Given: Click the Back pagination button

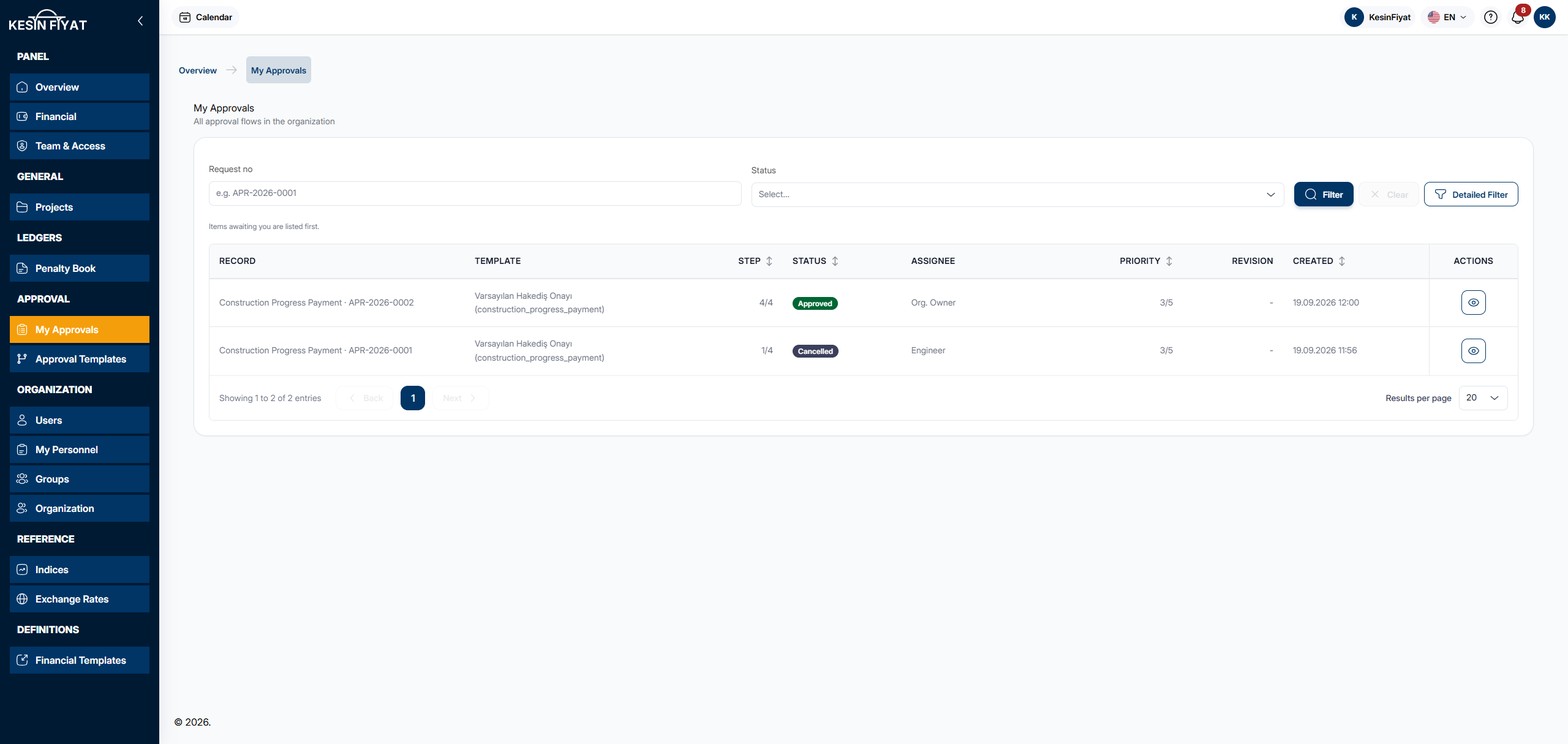Looking at the screenshot, I should click(x=365, y=398).
